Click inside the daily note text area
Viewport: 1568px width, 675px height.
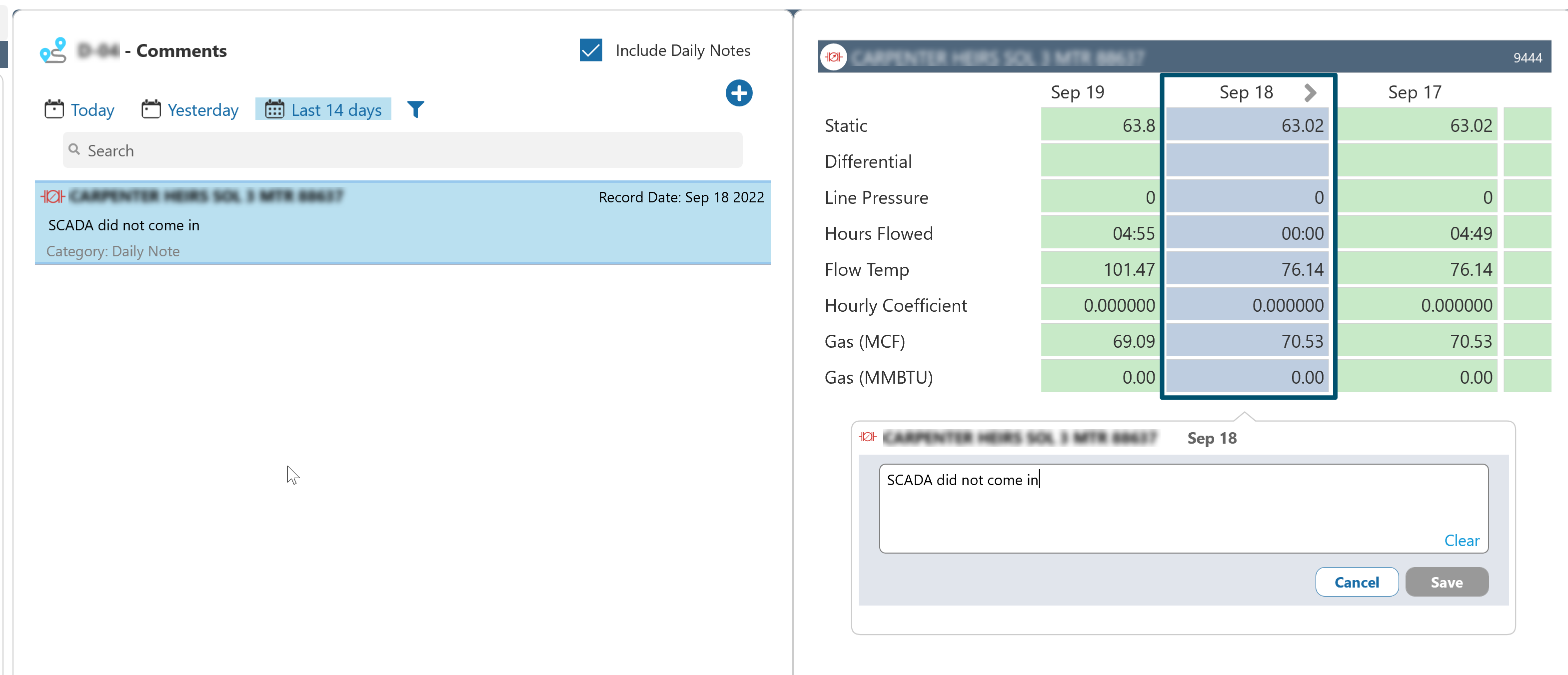[x=1182, y=508]
